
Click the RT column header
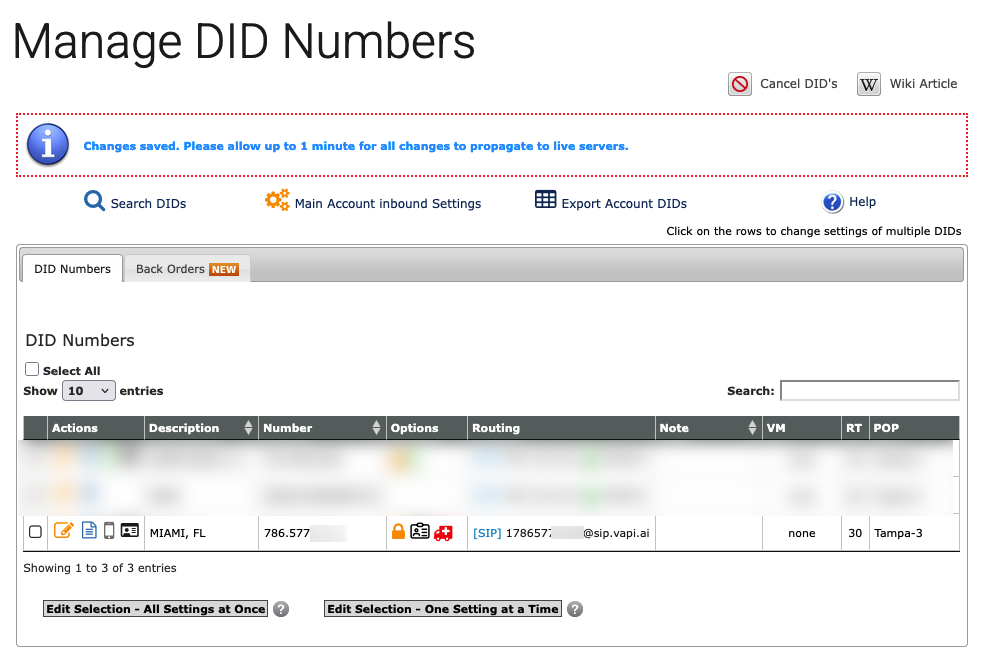pyautogui.click(x=854, y=428)
